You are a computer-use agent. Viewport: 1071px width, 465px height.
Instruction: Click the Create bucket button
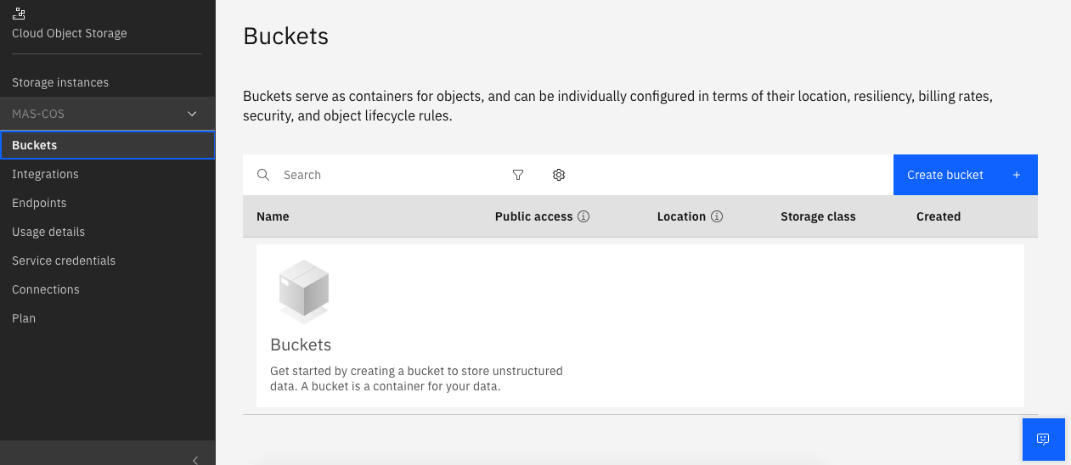tap(965, 175)
